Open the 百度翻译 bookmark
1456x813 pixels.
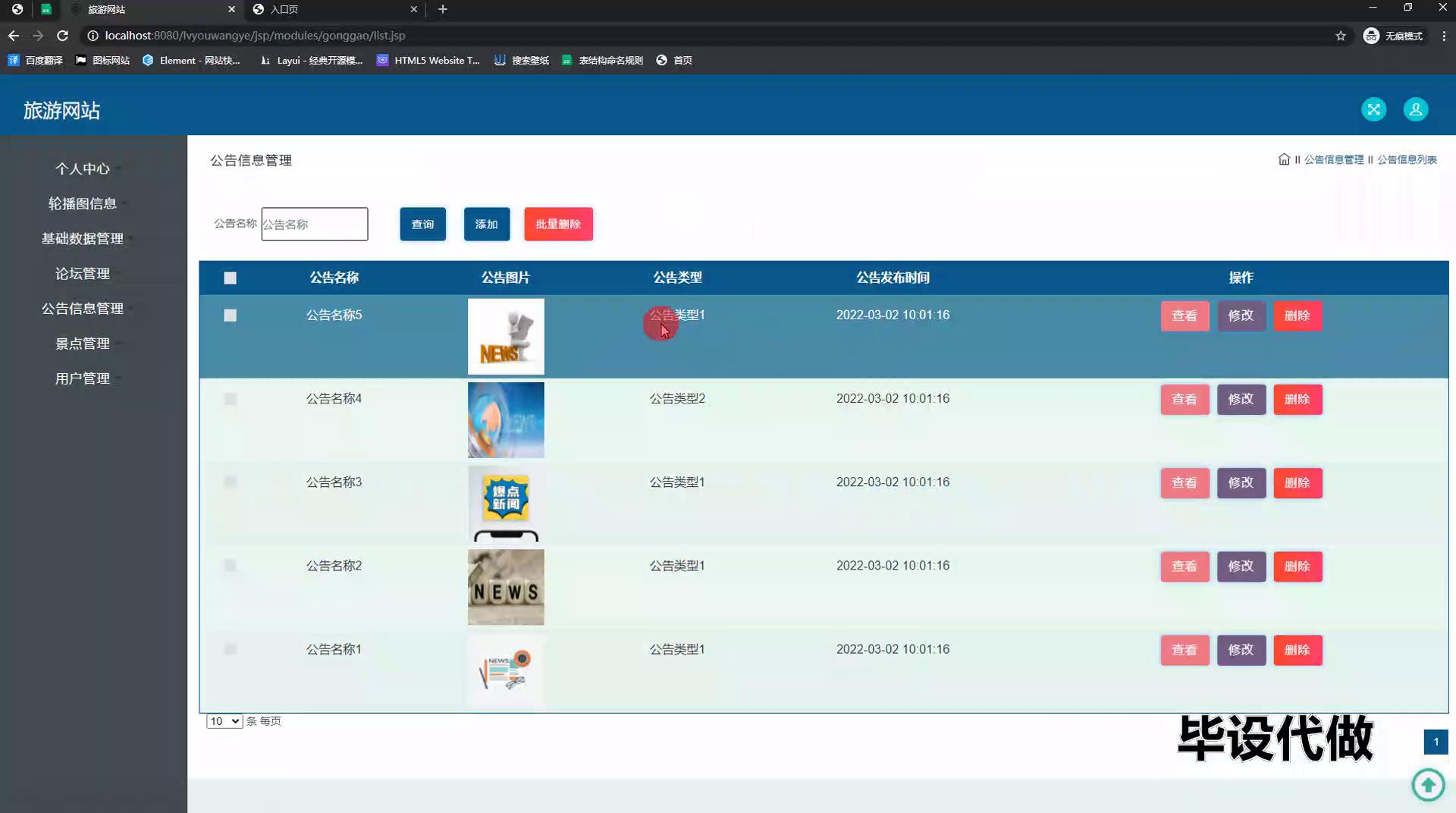point(35,60)
